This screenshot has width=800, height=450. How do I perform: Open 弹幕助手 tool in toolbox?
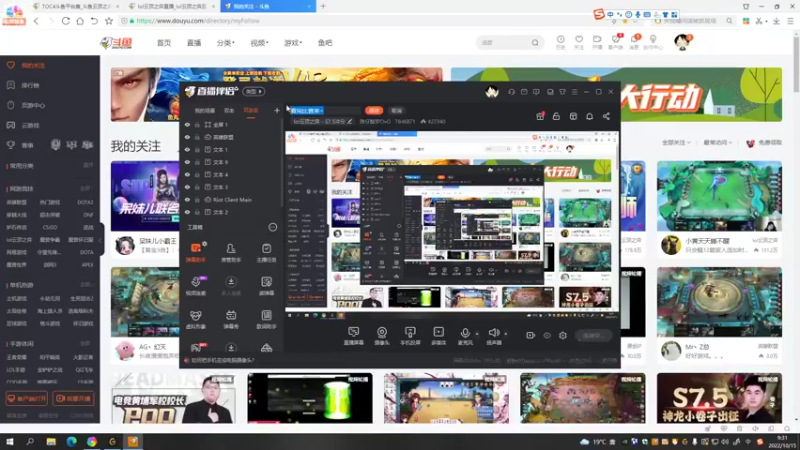(196, 253)
